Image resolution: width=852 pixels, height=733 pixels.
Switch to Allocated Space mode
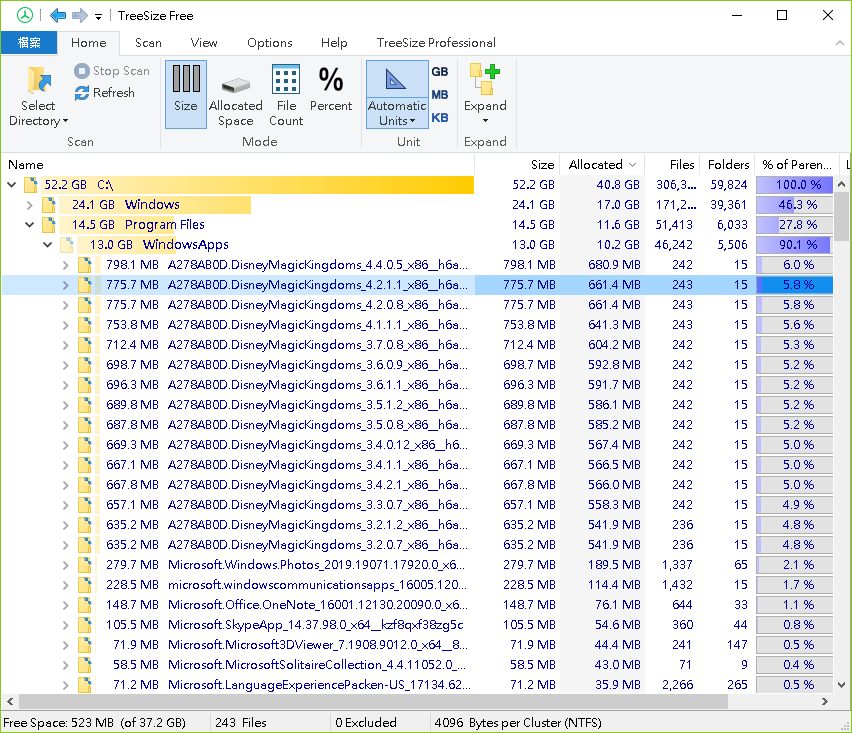point(235,94)
